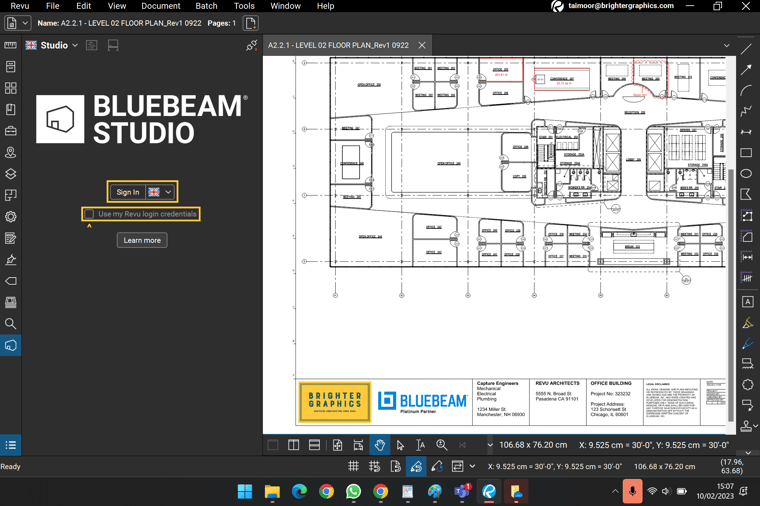Open the Layers panel

(10, 174)
